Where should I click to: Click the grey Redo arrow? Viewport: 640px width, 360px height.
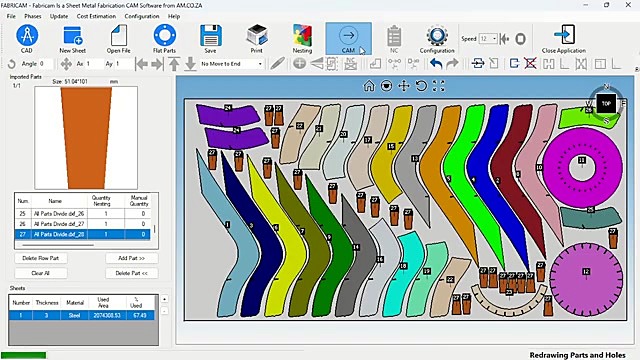click(x=452, y=64)
